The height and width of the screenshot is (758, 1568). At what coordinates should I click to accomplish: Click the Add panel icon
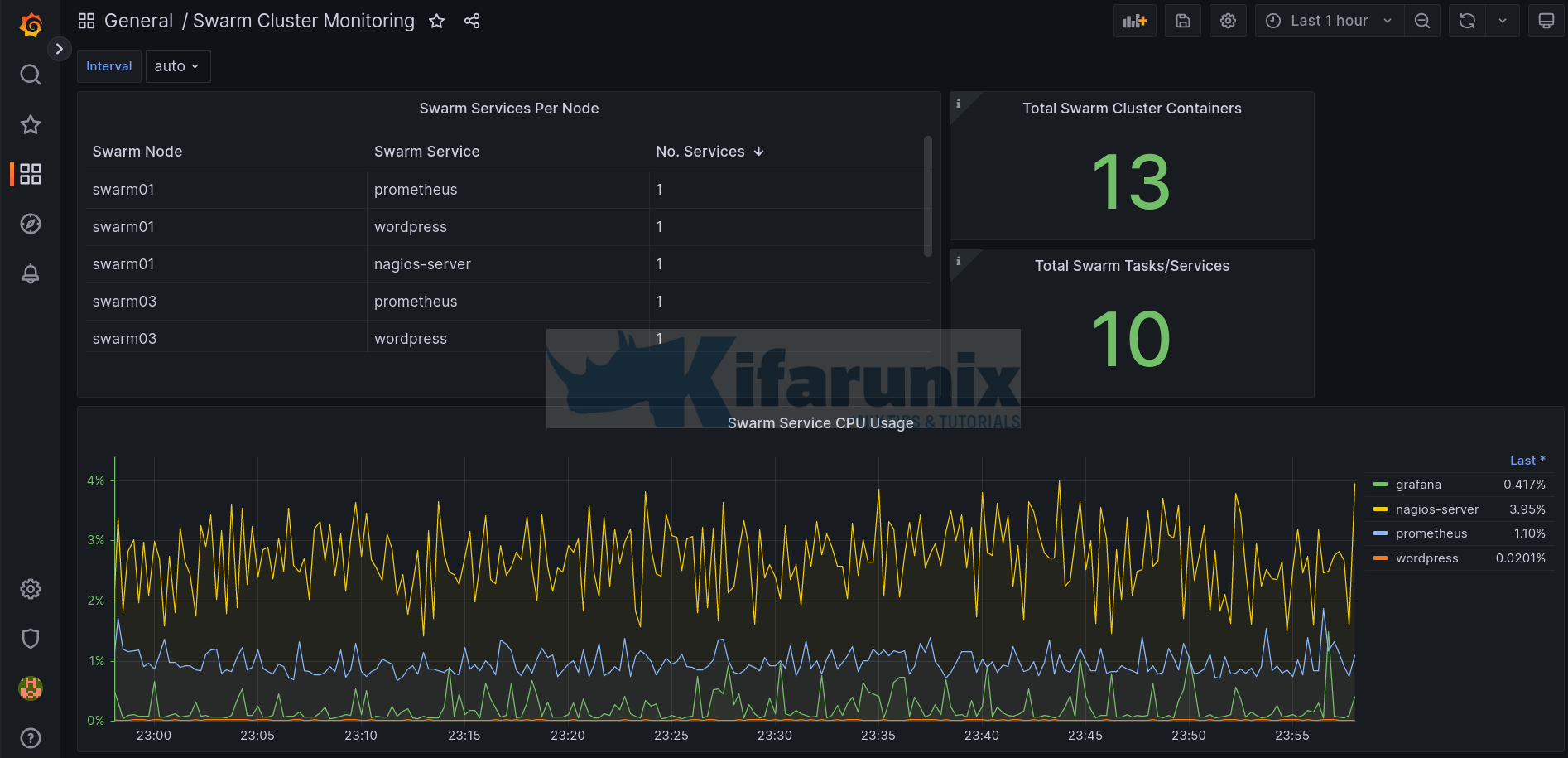(x=1134, y=21)
